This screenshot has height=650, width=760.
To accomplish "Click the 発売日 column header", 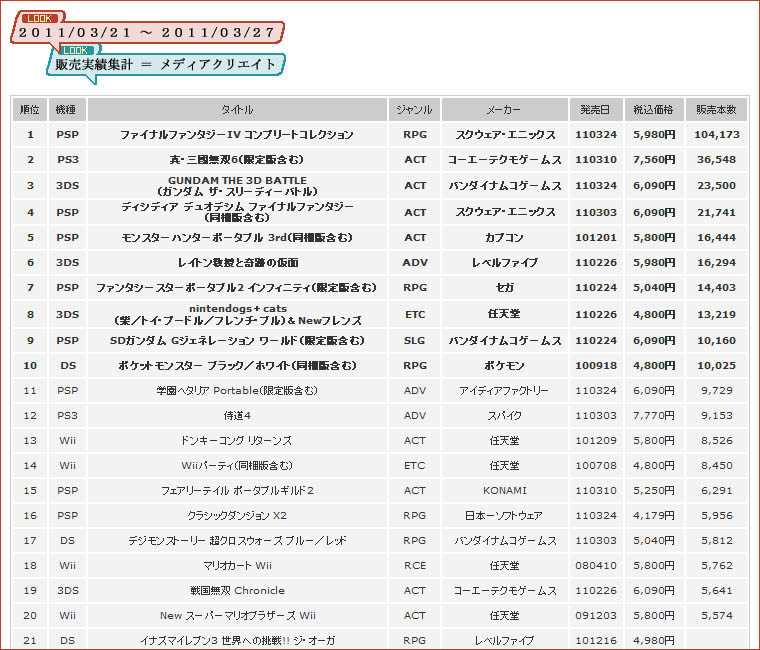I will tap(595, 110).
